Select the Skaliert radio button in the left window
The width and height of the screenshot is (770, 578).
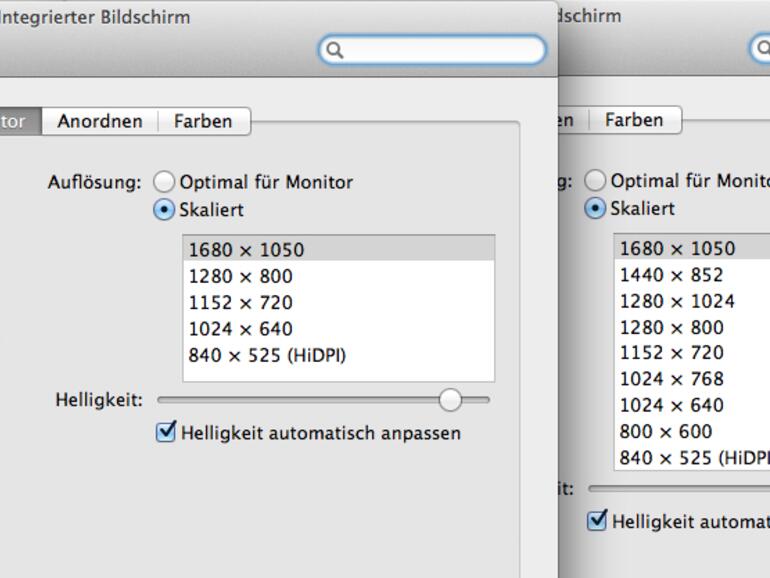[163, 210]
